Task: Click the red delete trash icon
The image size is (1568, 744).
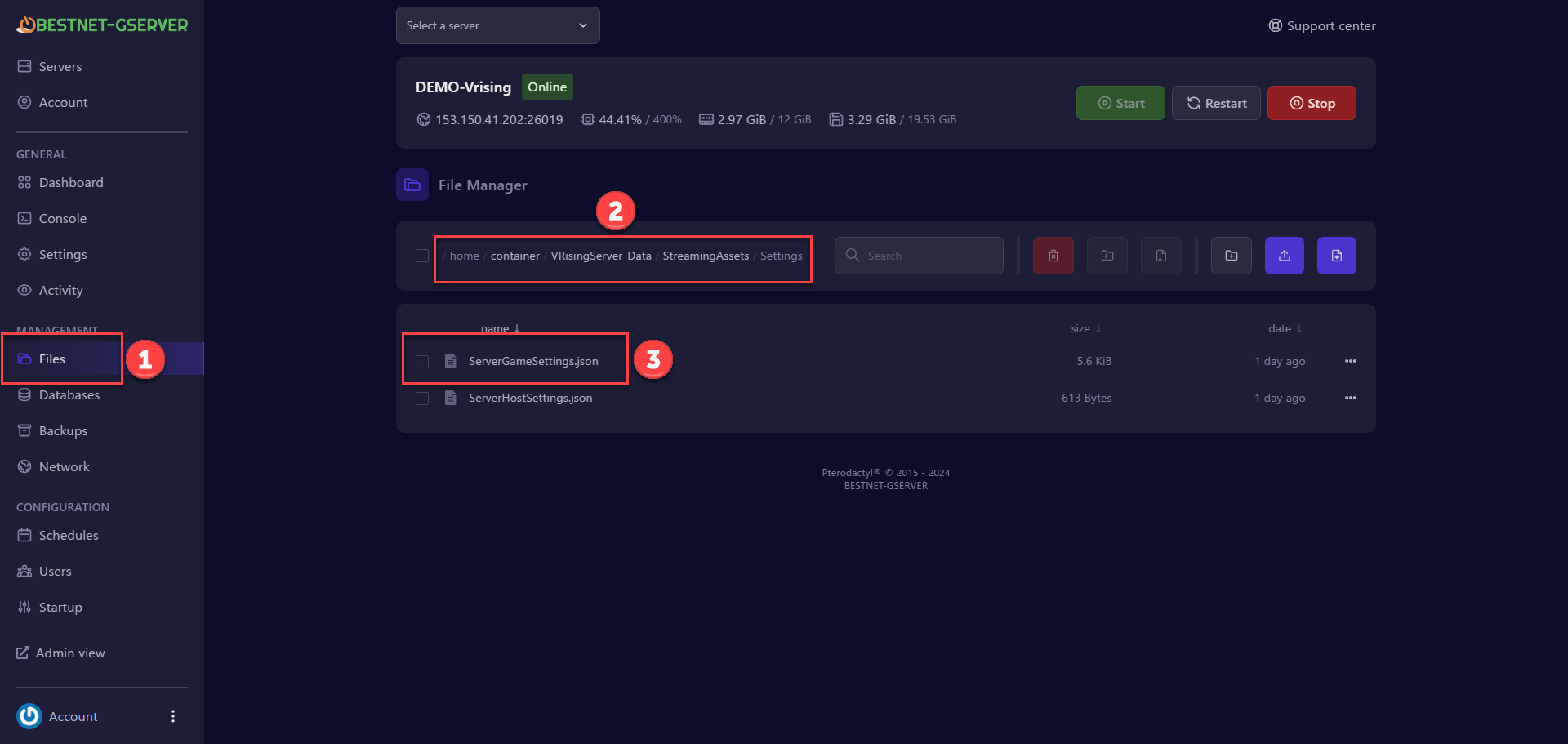Action: (x=1053, y=256)
